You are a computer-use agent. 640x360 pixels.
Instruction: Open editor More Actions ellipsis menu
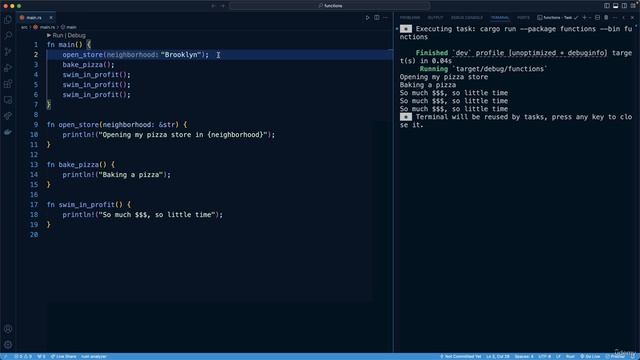point(385,18)
